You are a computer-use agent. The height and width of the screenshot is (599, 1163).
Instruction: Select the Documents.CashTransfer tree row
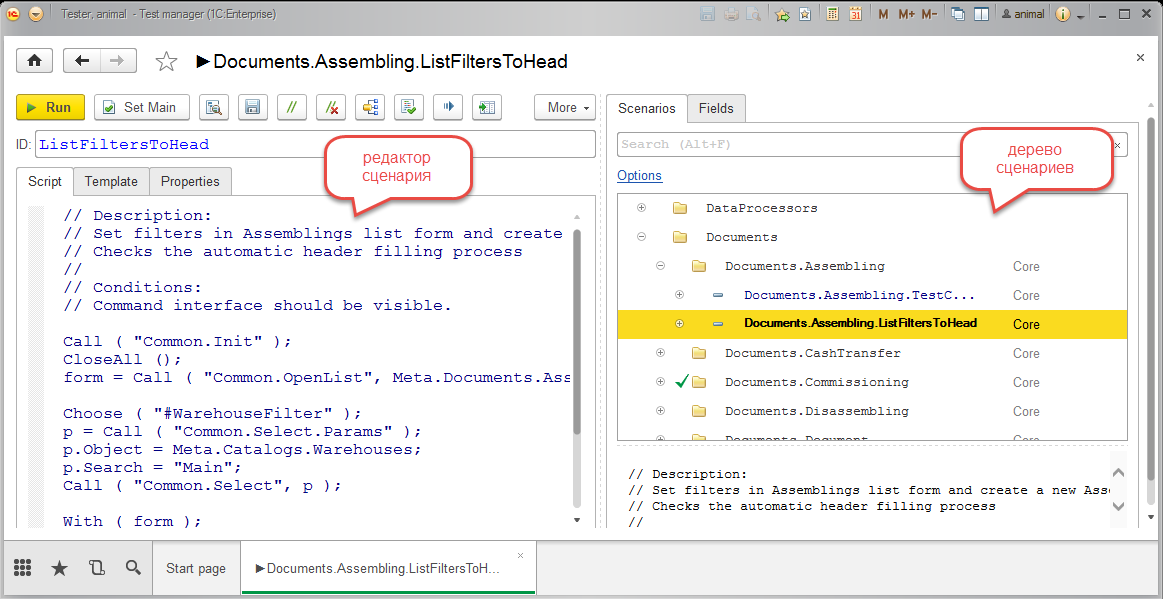872,353
